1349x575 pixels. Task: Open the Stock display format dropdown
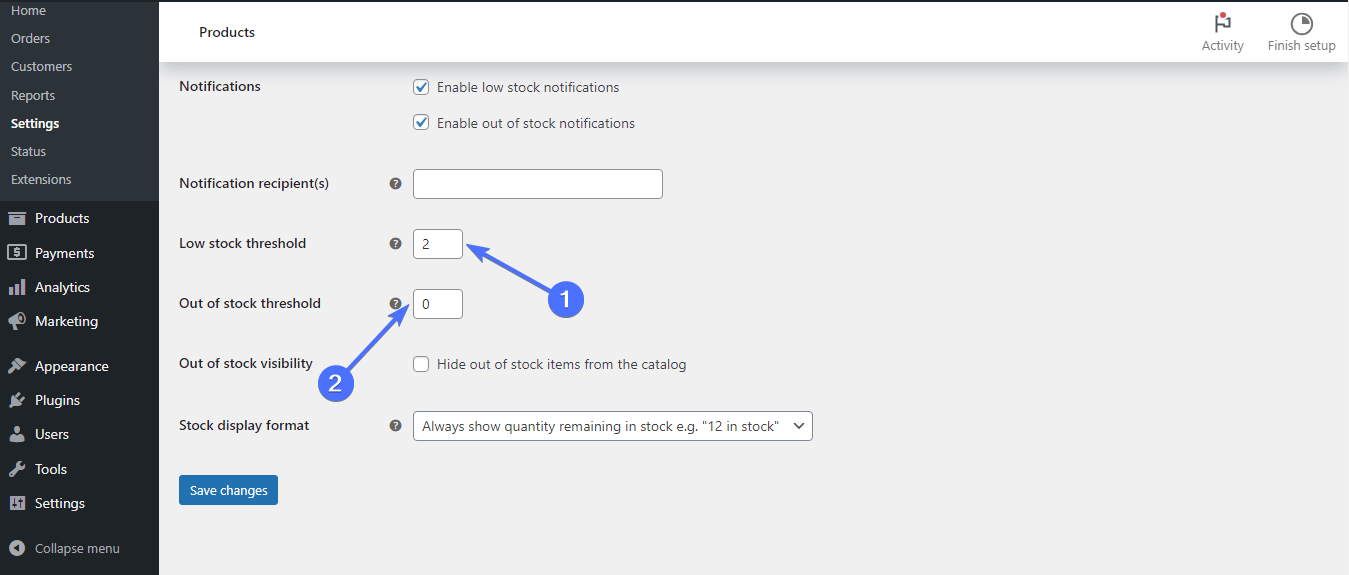[x=612, y=426]
